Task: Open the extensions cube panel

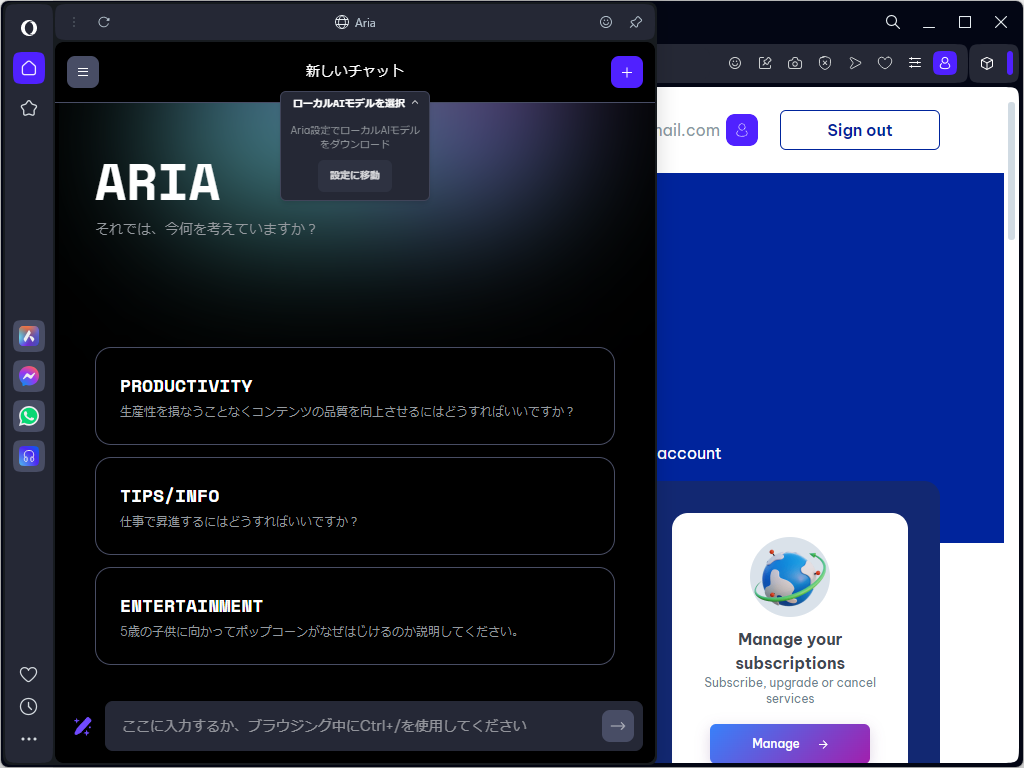Action: (x=989, y=62)
